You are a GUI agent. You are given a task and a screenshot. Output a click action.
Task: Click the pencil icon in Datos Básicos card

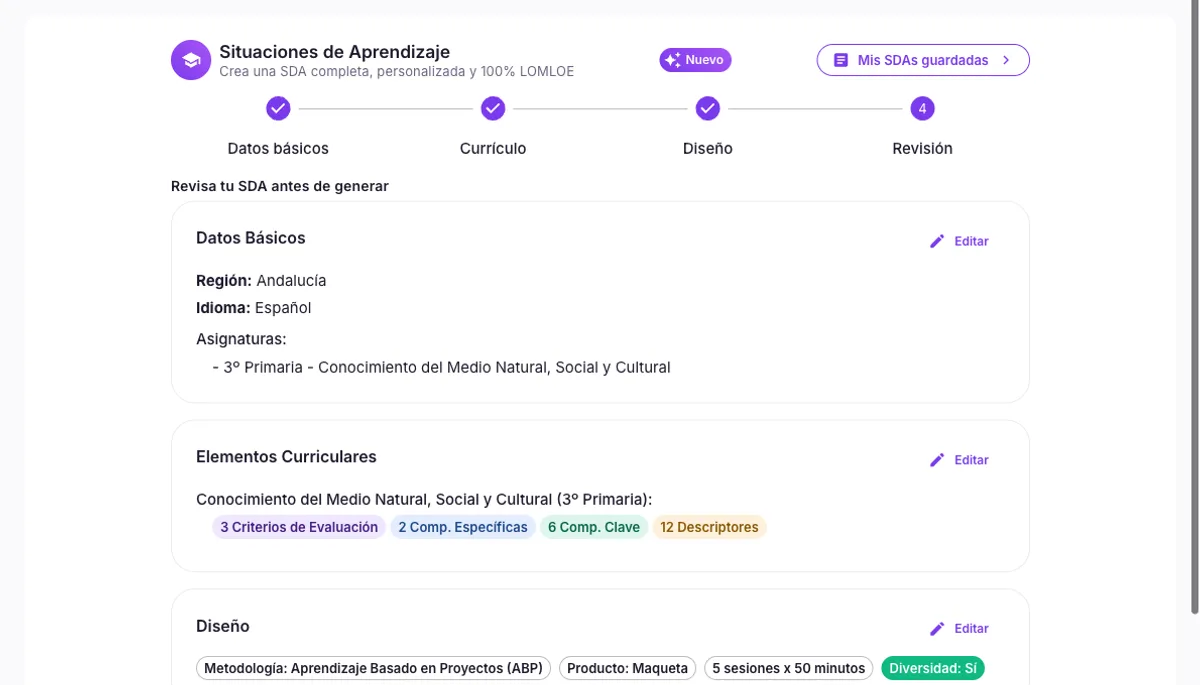coord(937,241)
